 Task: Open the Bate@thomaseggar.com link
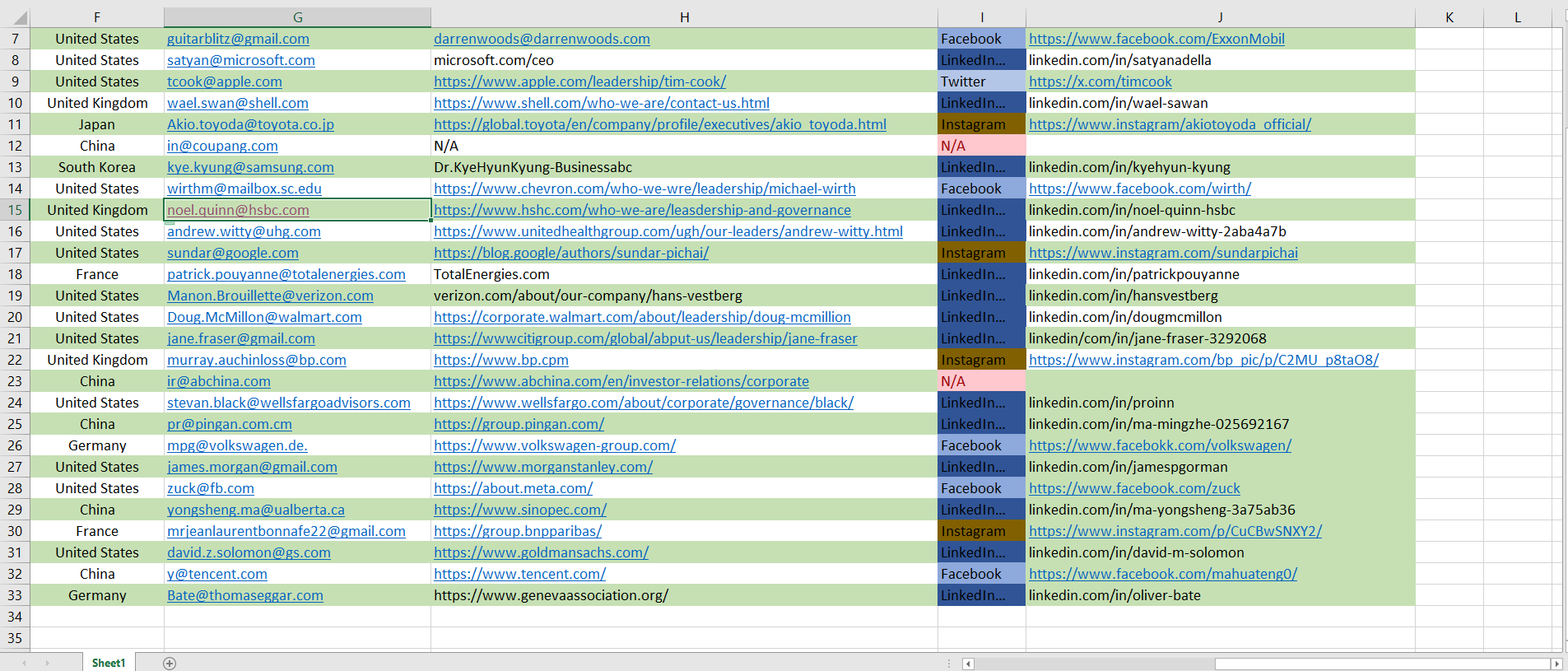(x=245, y=595)
